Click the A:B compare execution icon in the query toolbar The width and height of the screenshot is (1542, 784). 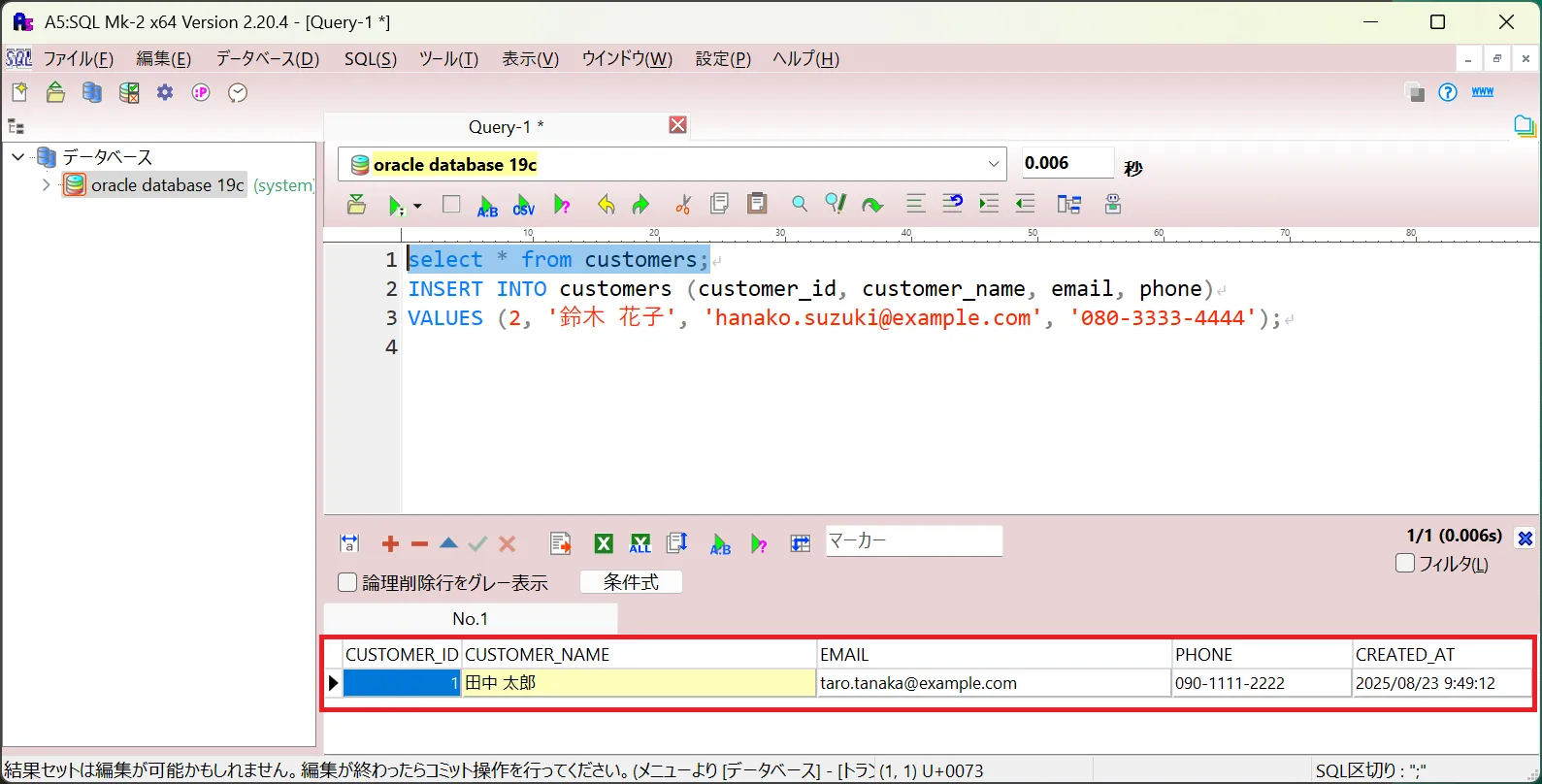pyautogui.click(x=487, y=205)
